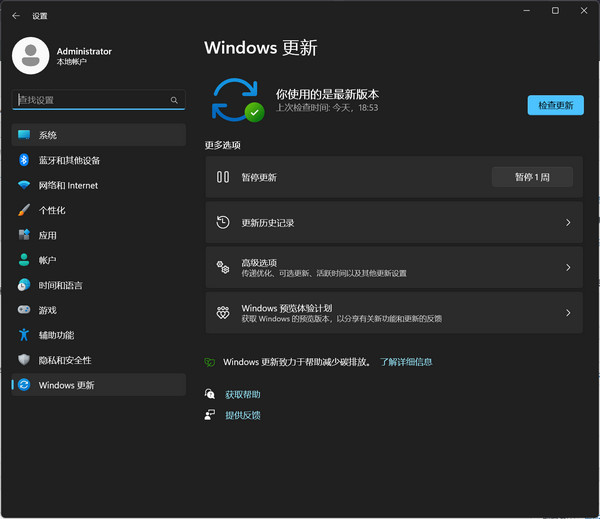Focus the 查找设置 search box
Viewport: 600px width, 519px height.
[90, 100]
